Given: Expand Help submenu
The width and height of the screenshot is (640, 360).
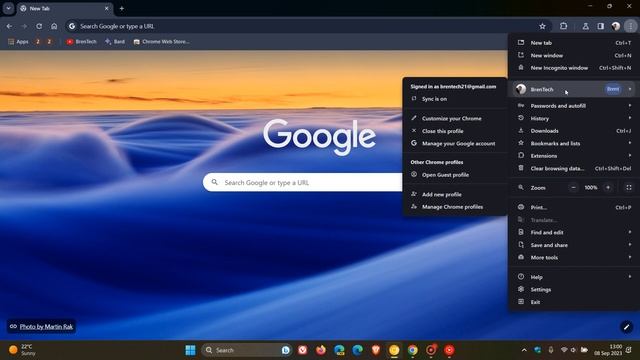Looking at the screenshot, I should coord(574,277).
